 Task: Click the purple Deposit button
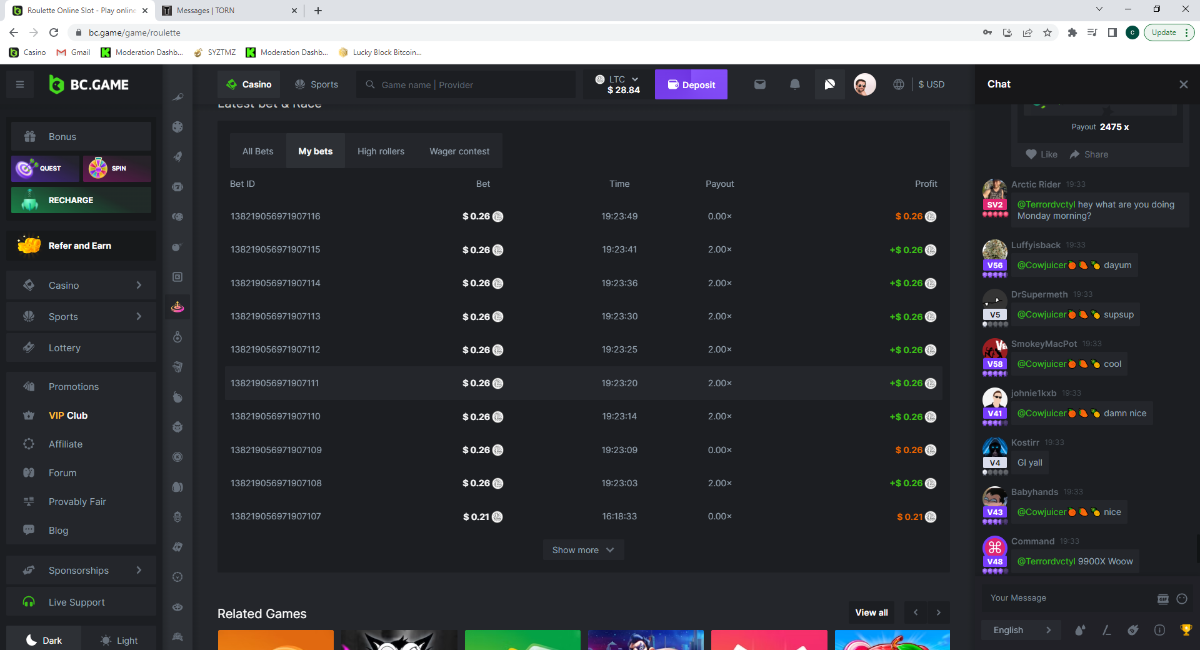click(x=691, y=85)
